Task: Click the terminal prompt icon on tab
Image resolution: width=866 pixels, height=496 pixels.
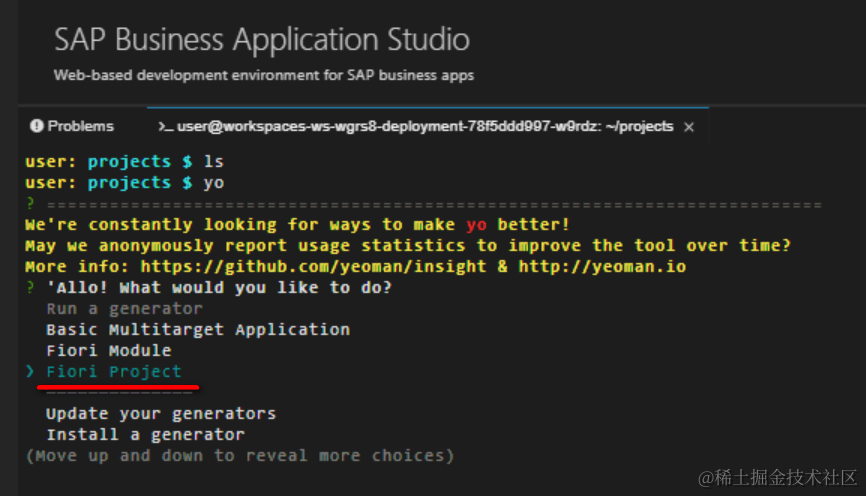Action: pos(165,127)
